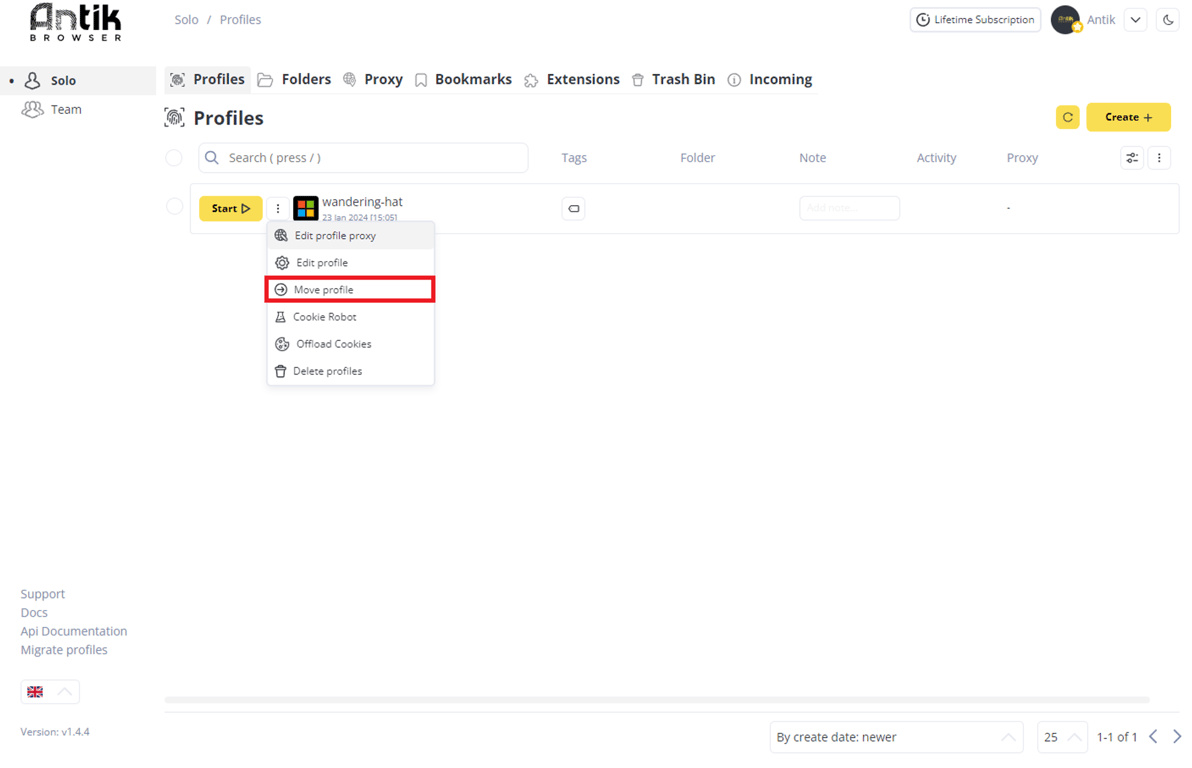Viewport: 1192px width, 768px height.
Task: Open the column filter settings icon
Action: point(1132,158)
